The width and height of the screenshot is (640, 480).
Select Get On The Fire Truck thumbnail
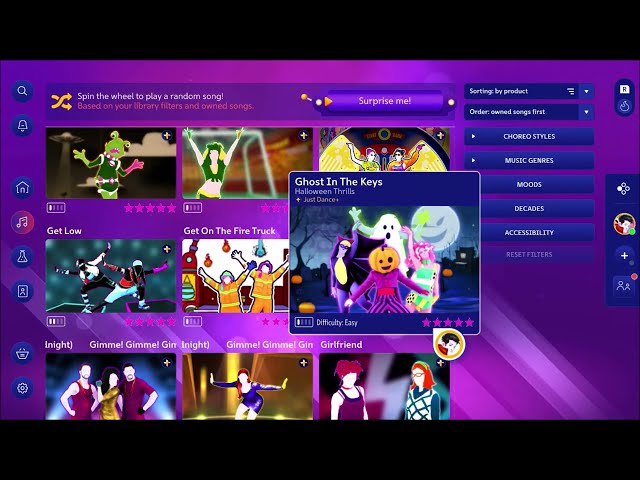click(x=236, y=276)
